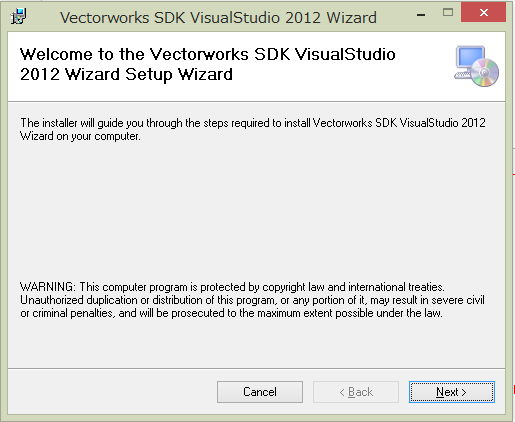Close the installer with the red X
515x422 pixels.
(x=483, y=13)
